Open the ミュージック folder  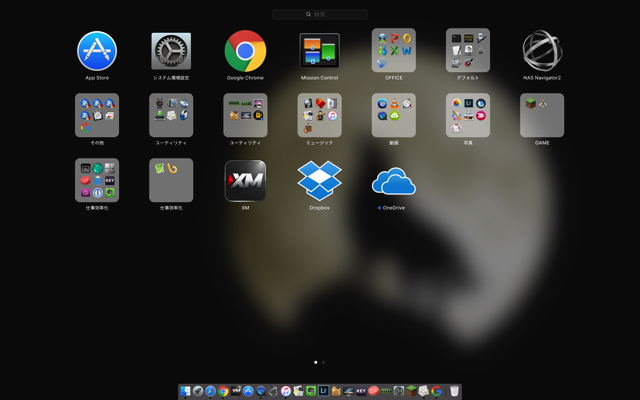320,115
